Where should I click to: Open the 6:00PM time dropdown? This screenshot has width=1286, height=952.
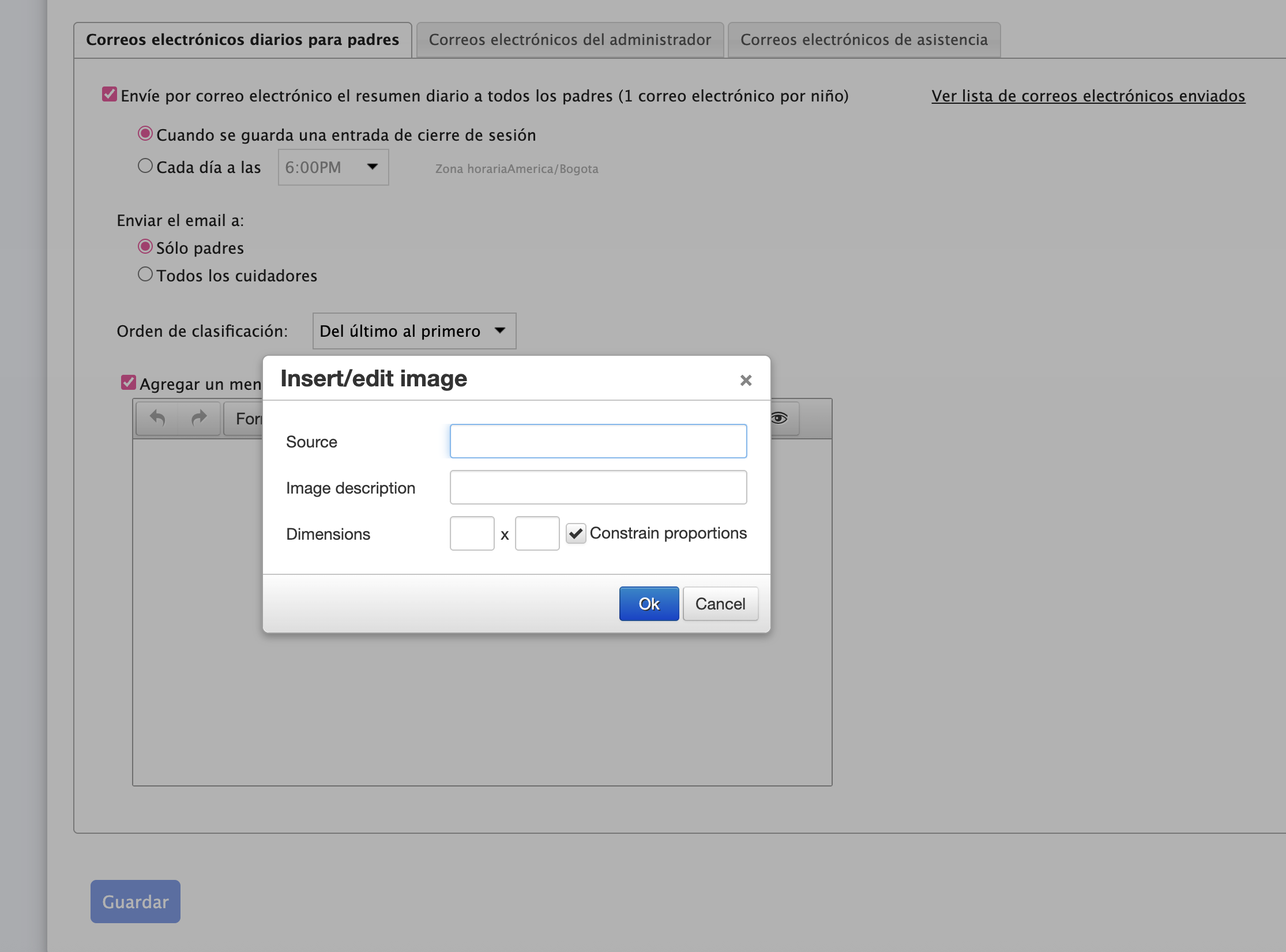tap(333, 167)
